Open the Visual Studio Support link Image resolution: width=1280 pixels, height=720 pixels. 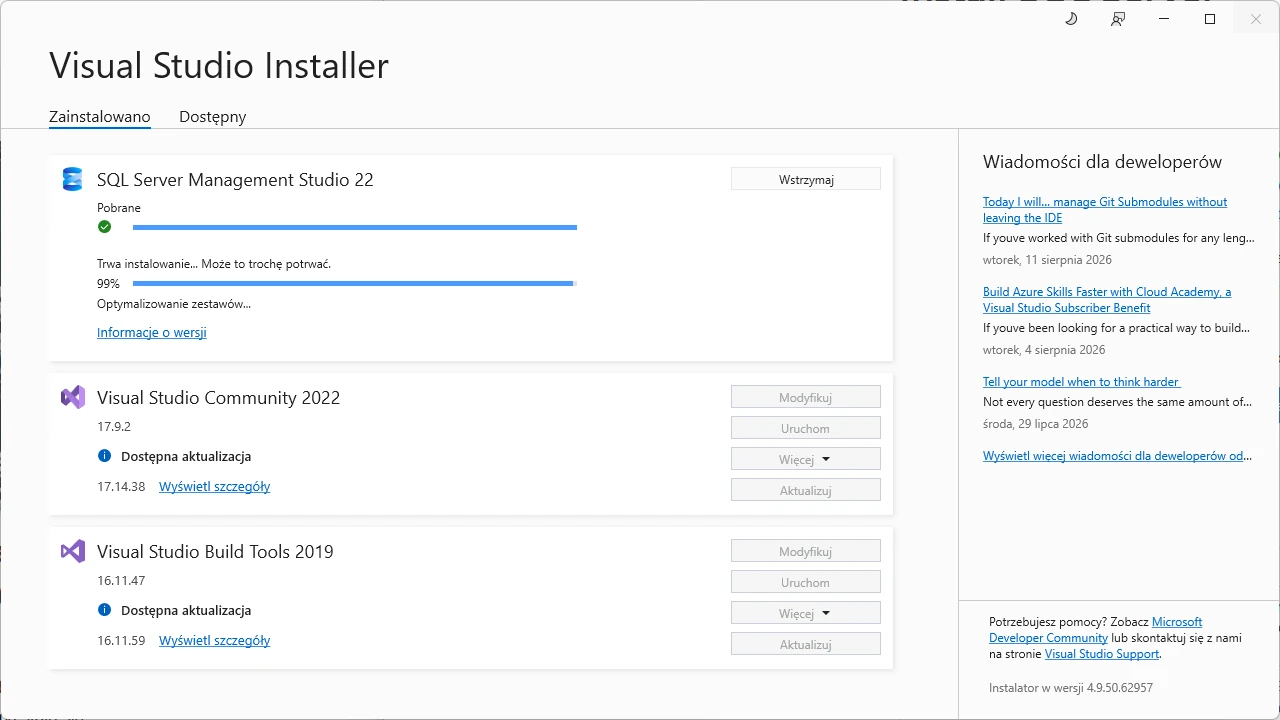(1102, 653)
